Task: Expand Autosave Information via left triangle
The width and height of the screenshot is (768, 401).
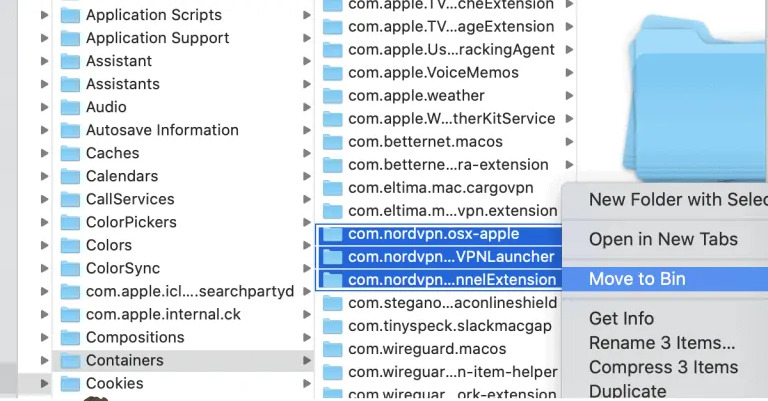Action: coord(45,130)
